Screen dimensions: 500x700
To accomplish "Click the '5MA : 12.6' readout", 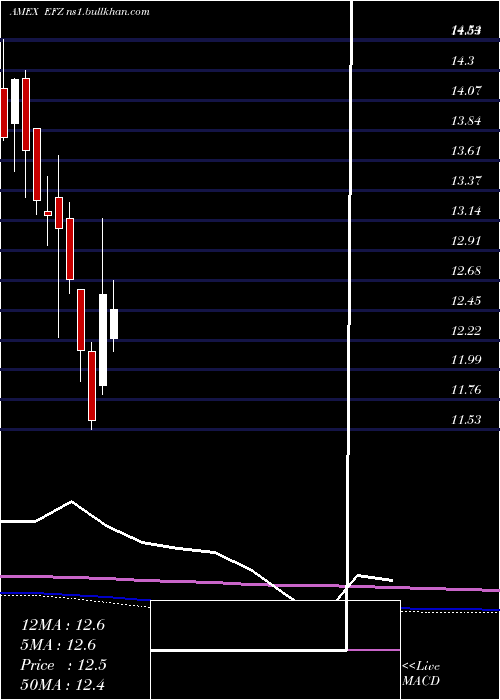I will [58, 645].
